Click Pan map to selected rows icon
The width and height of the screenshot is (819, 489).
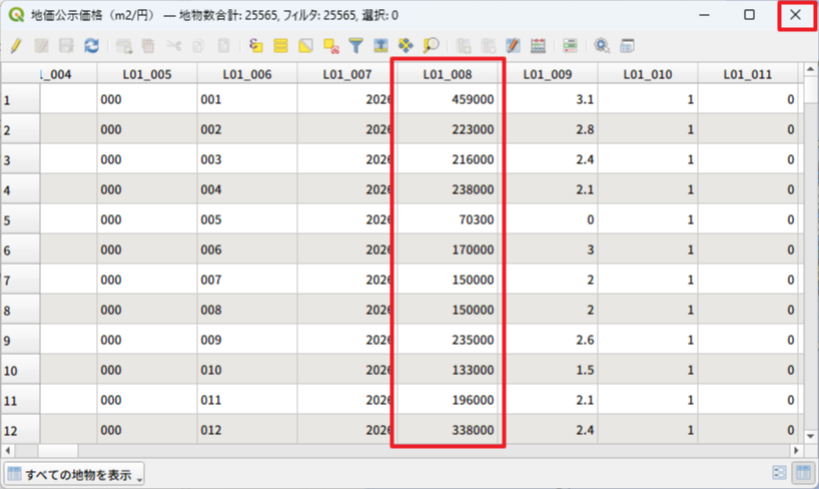(x=406, y=46)
